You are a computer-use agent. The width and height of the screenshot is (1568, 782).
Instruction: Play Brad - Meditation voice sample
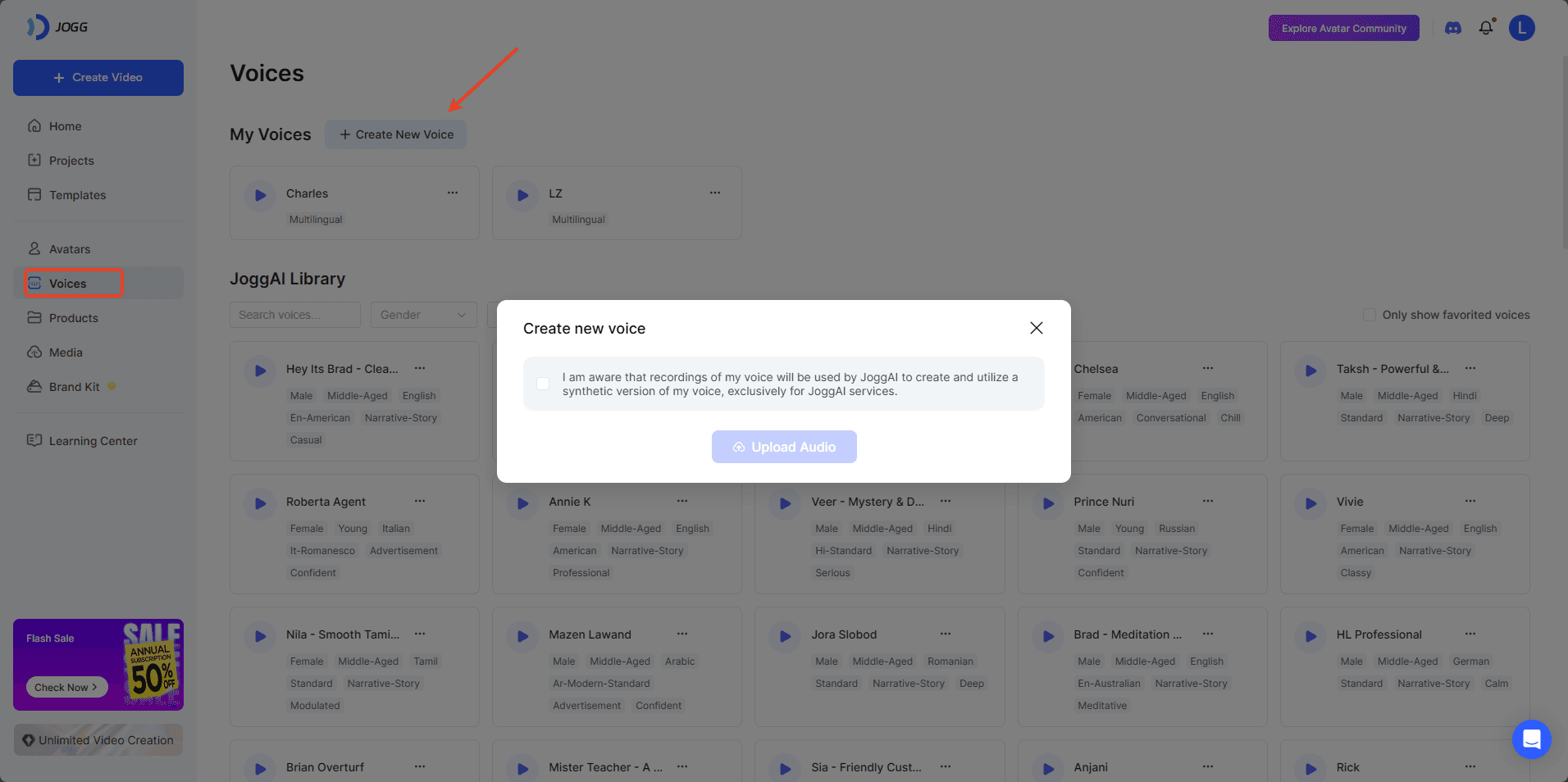[x=1048, y=636]
